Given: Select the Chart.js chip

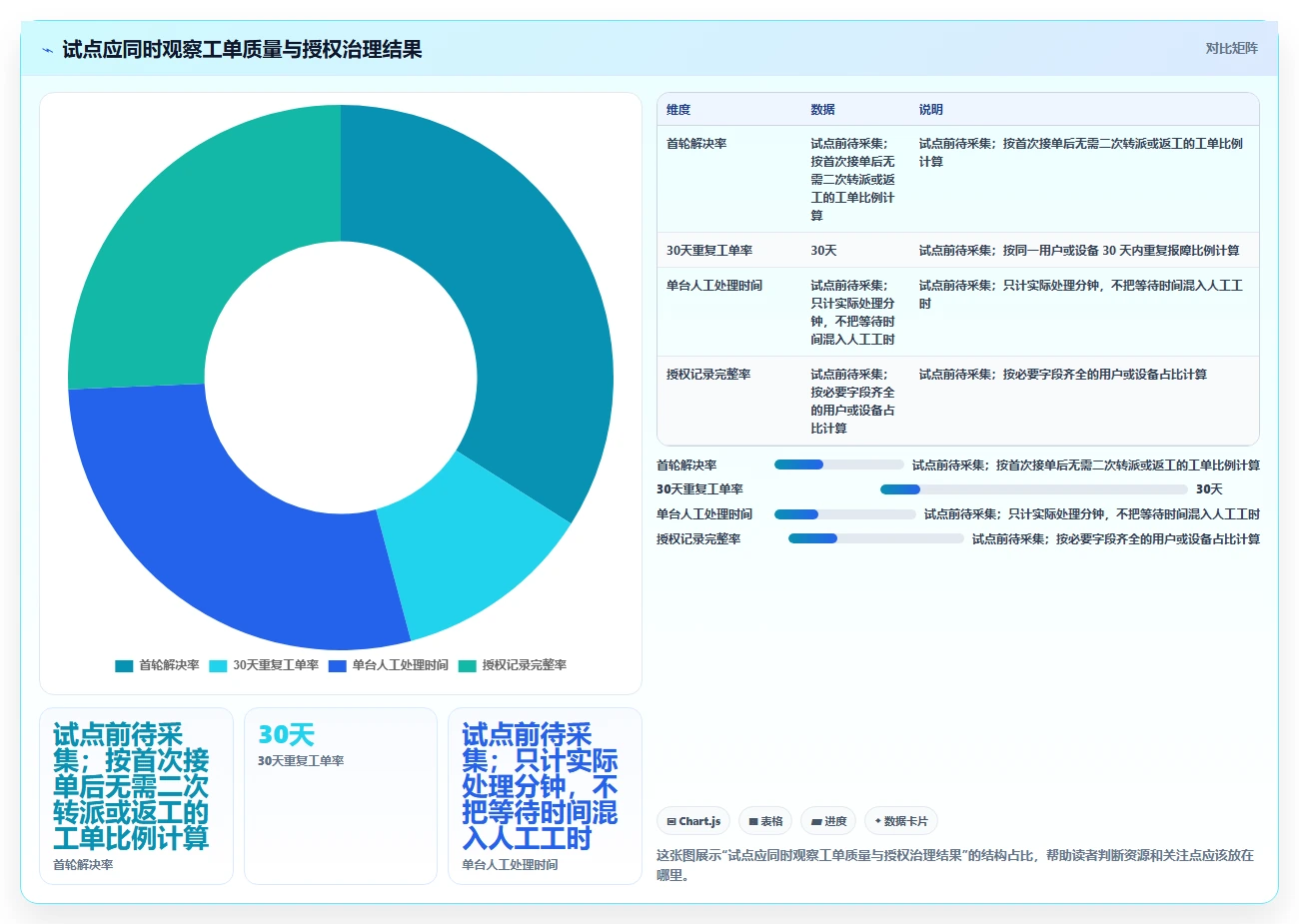Looking at the screenshot, I should click(x=693, y=821).
